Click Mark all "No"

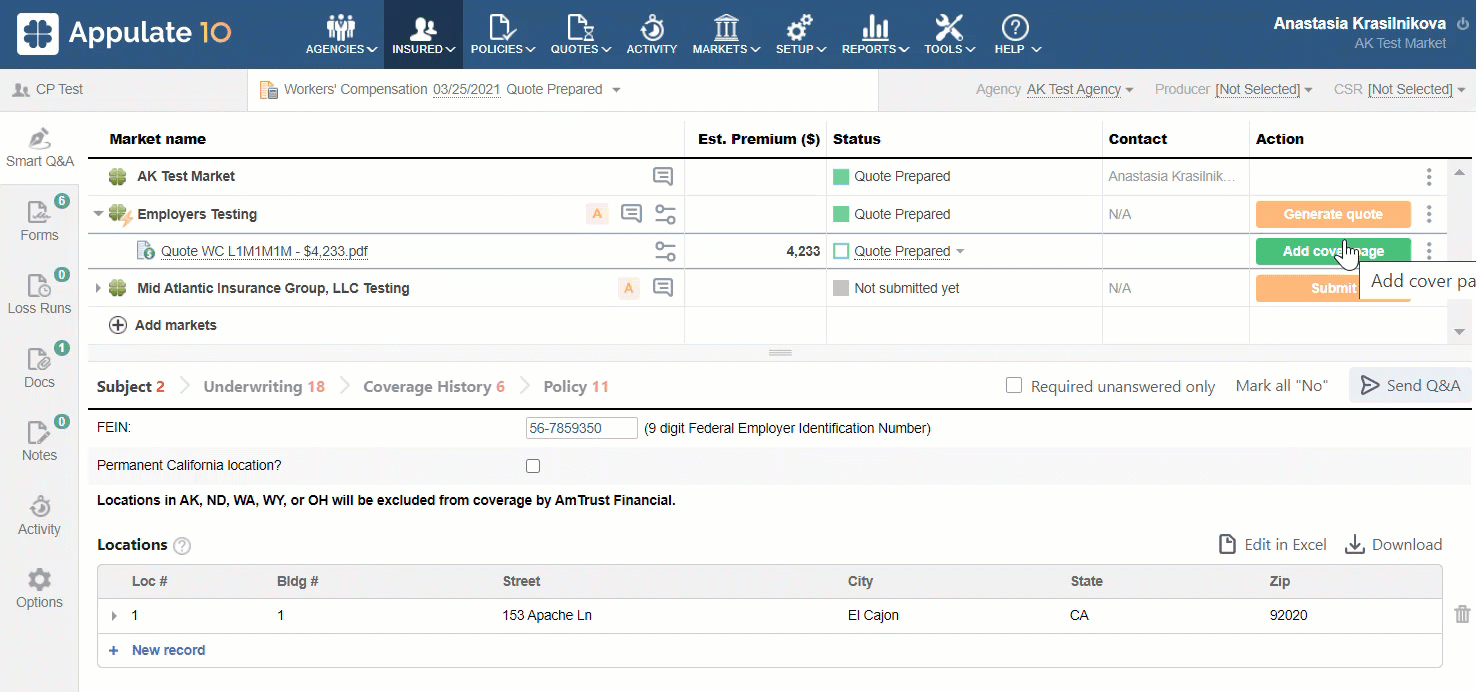pos(1282,386)
